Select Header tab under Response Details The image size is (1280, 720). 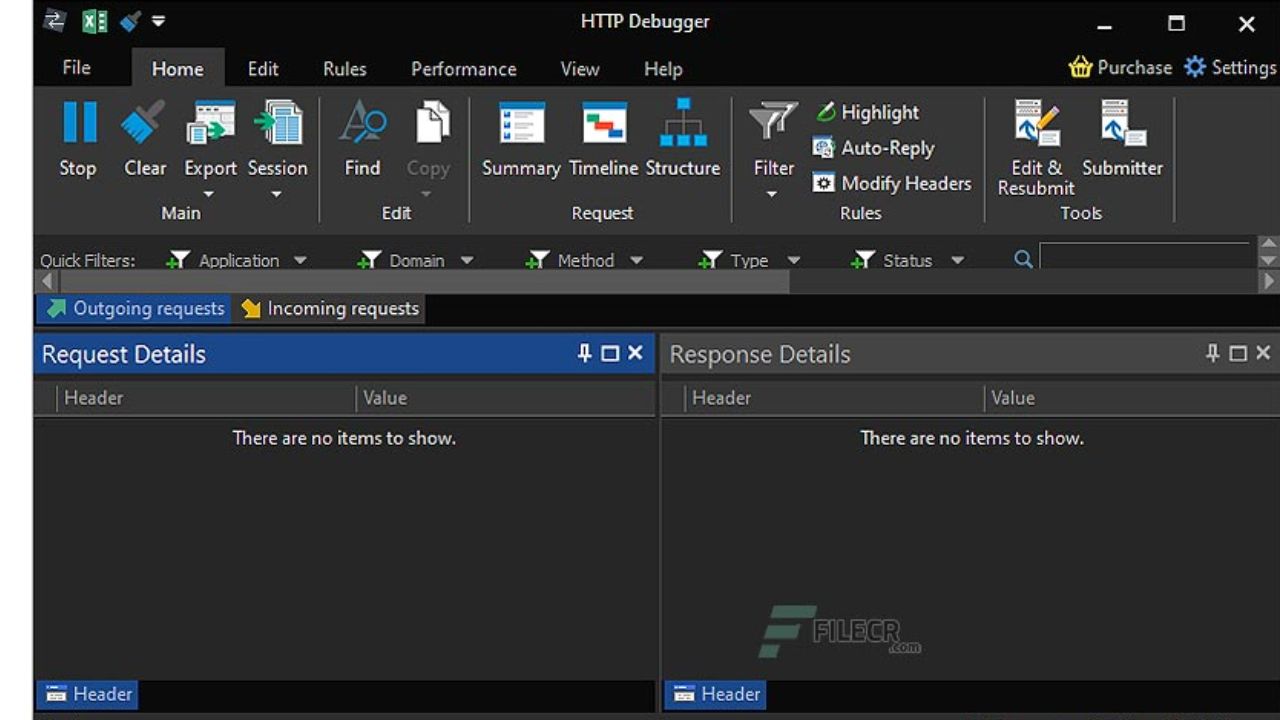pyautogui.click(x=716, y=694)
